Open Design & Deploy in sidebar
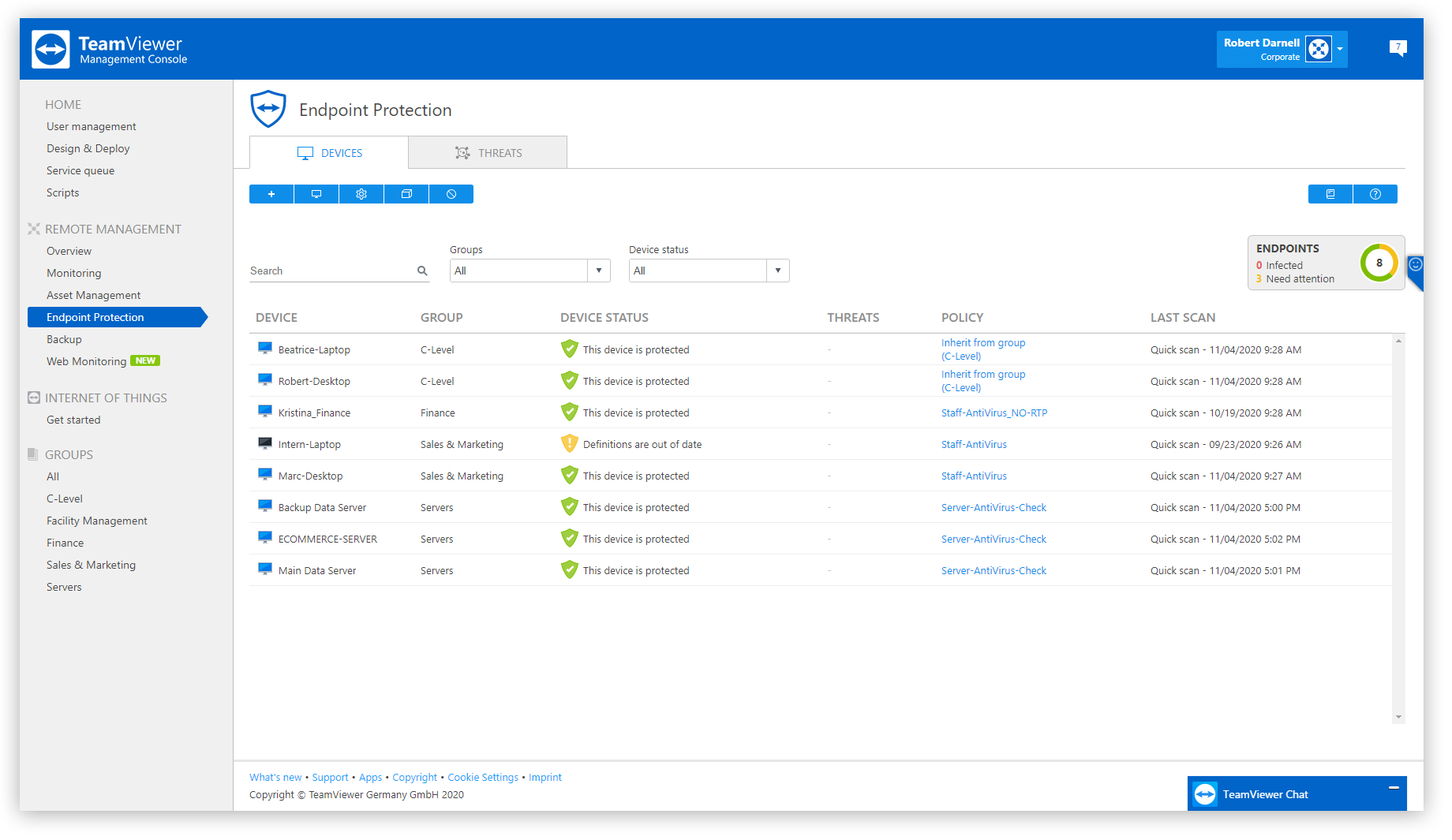Screen dimensions: 1452x840 (88, 148)
